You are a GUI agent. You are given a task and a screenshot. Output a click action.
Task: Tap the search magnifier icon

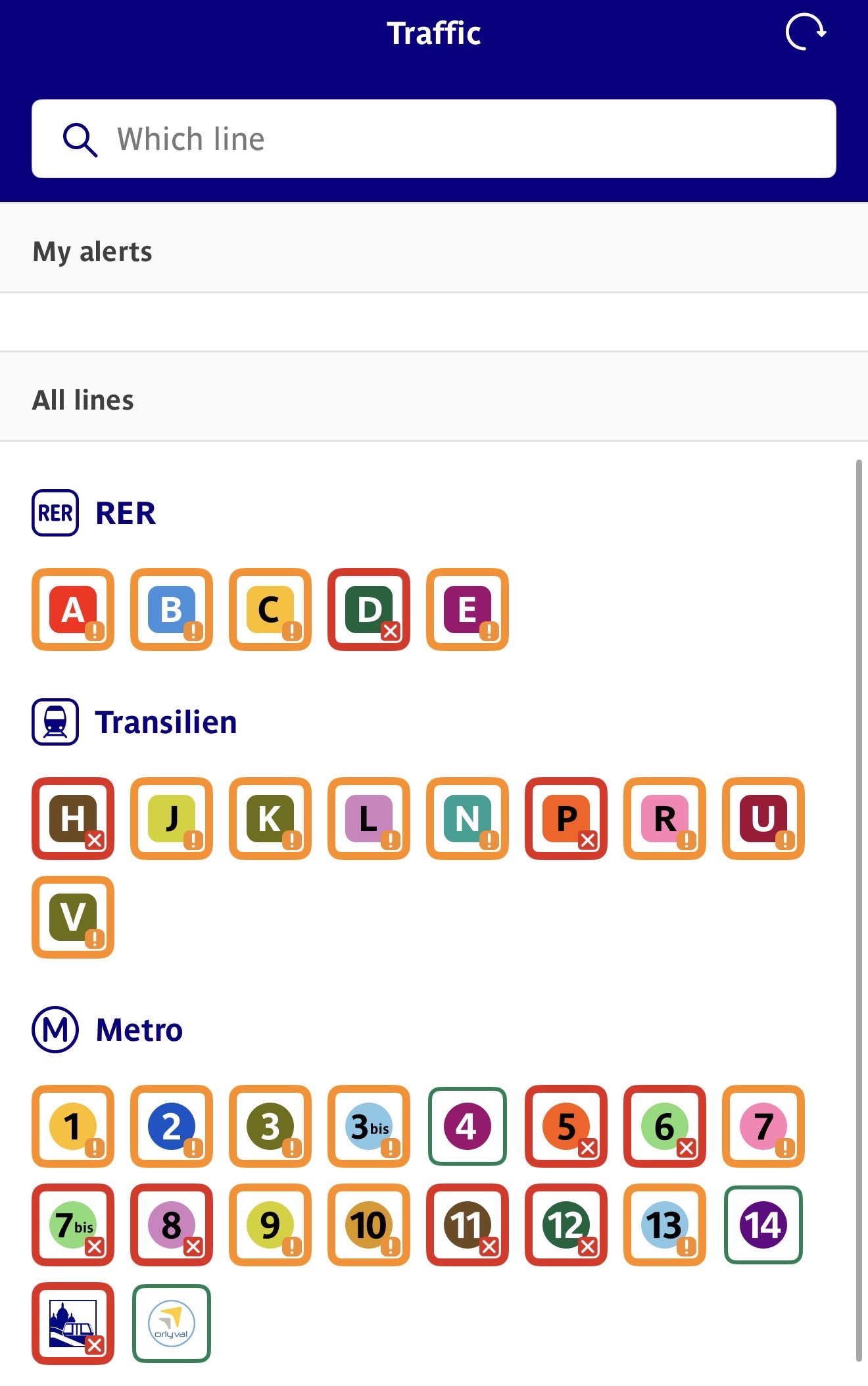[80, 139]
